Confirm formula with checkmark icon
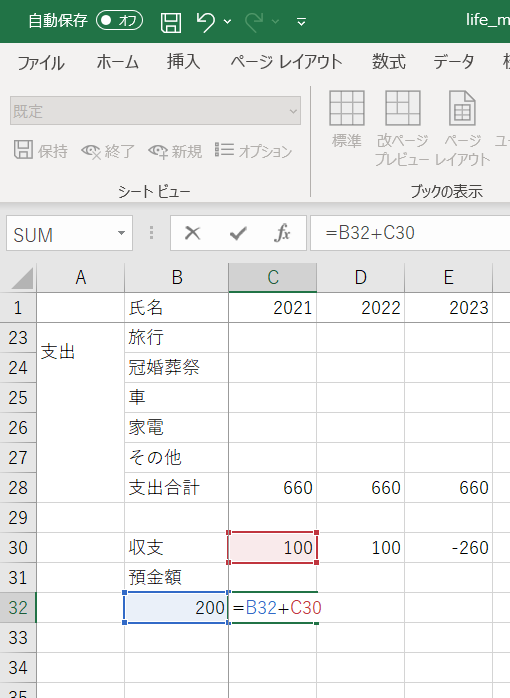This screenshot has height=698, width=510. tap(238, 233)
